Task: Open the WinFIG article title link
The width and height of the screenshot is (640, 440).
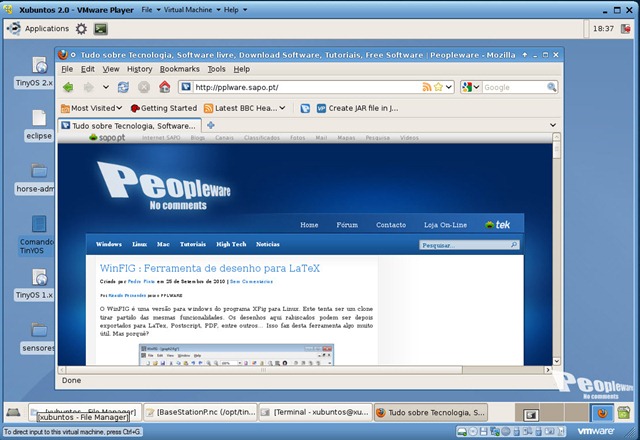Action: click(x=210, y=268)
